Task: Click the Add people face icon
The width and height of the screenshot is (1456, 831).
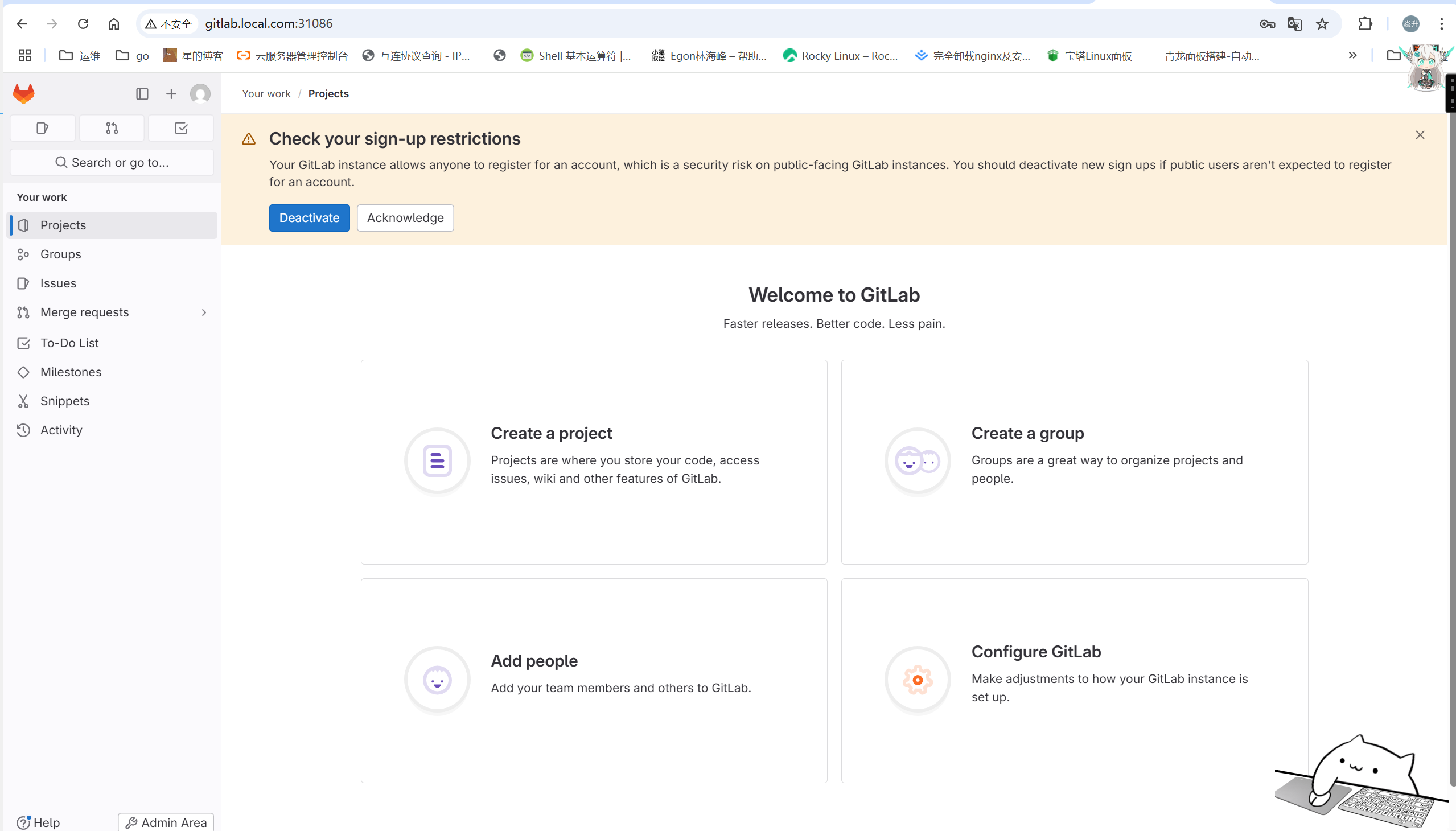Action: (x=437, y=680)
